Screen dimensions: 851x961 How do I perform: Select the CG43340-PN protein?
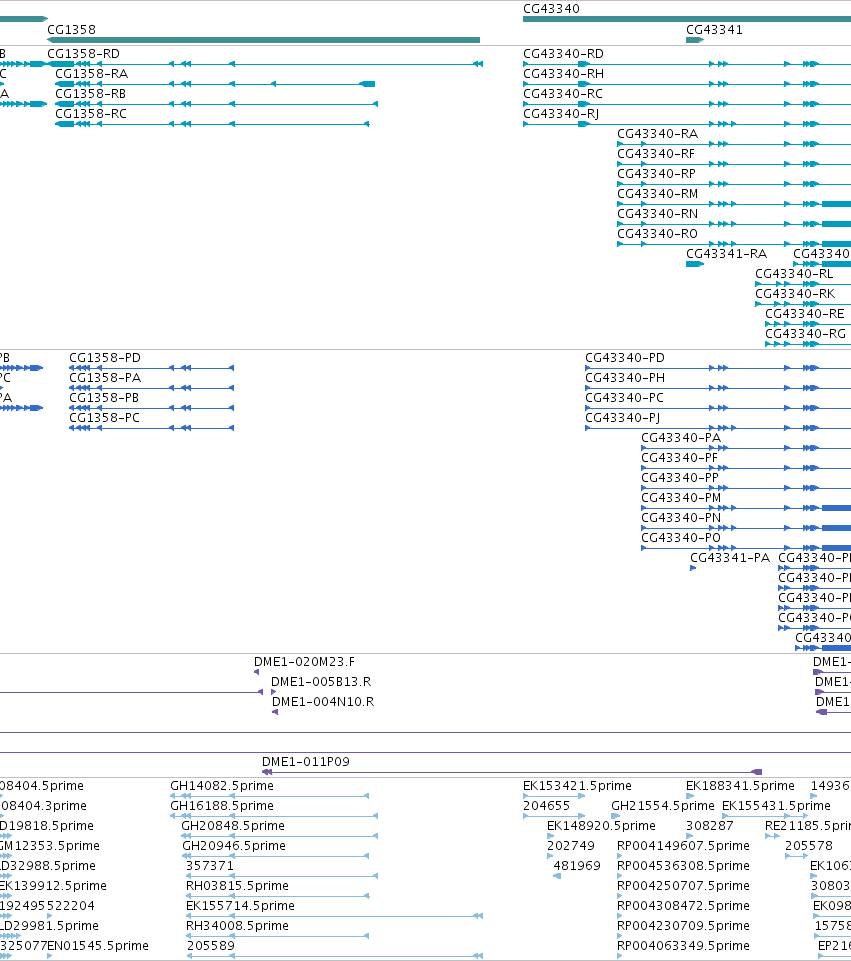[681, 517]
